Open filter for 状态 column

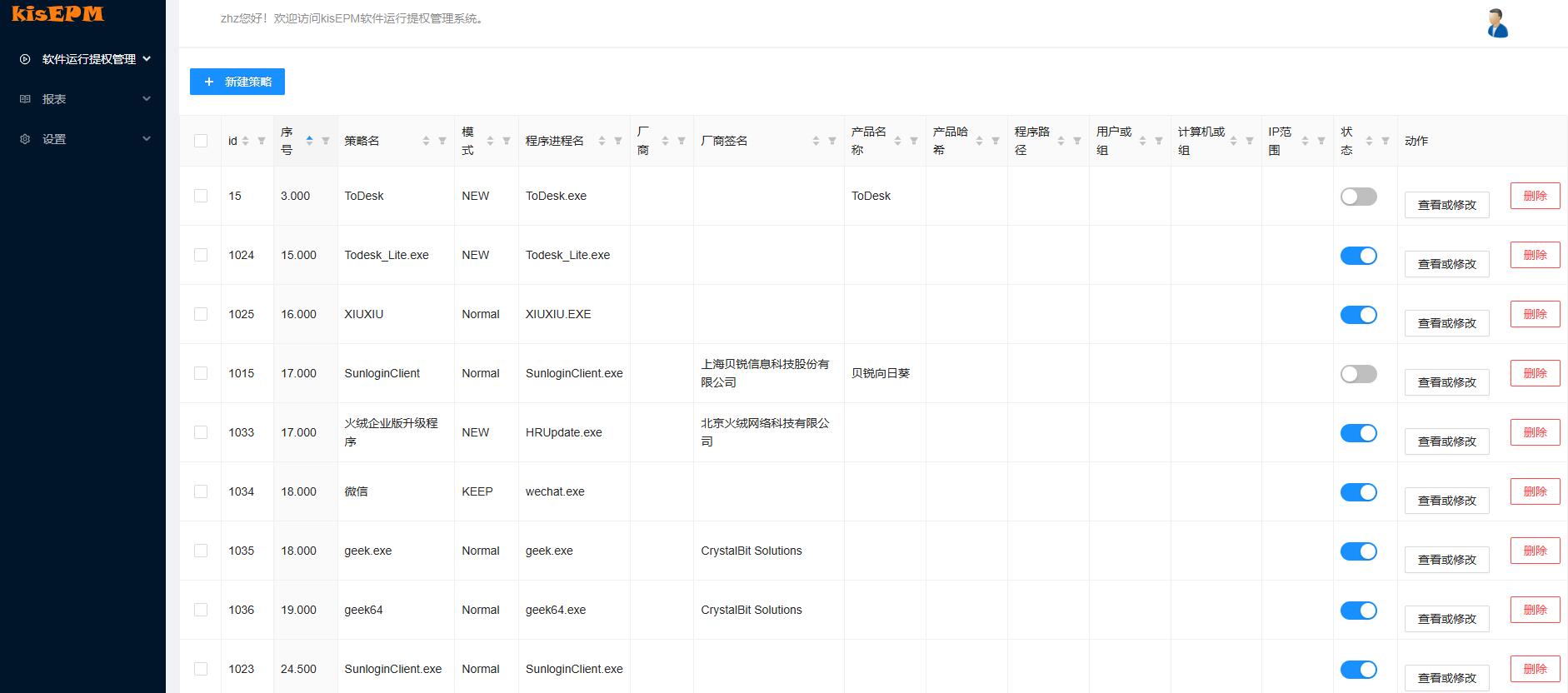coord(1386,141)
